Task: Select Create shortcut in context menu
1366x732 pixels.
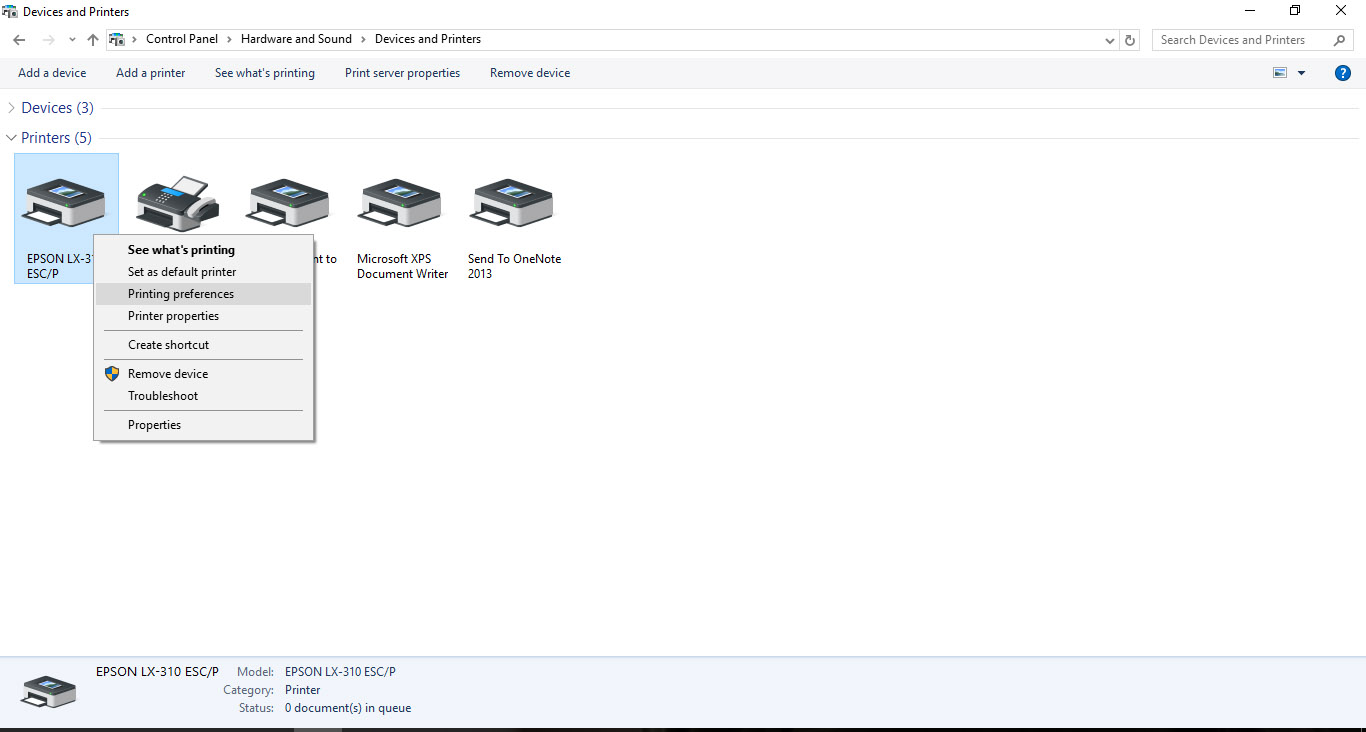Action: point(203,345)
